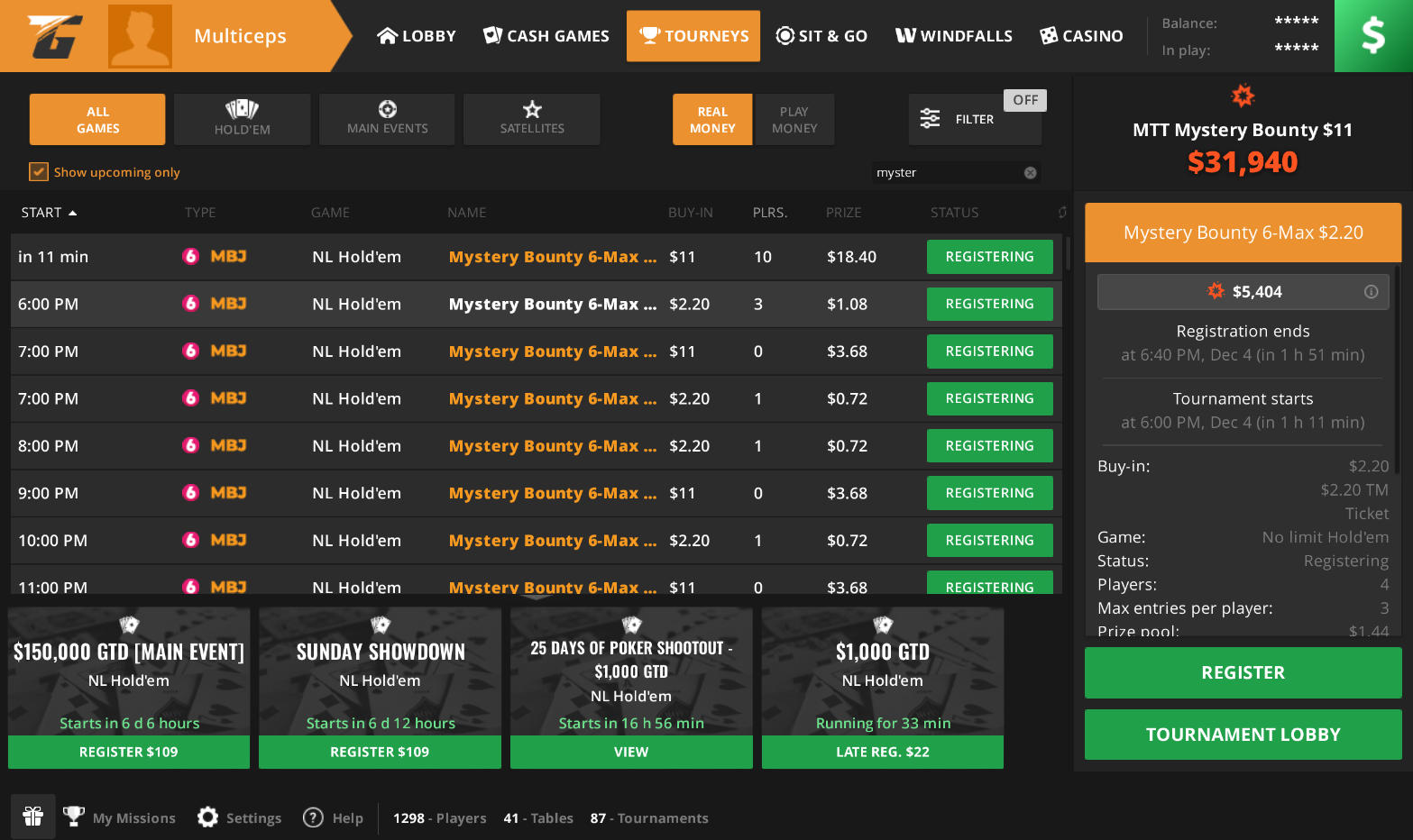1413x840 pixels.
Task: Open My Missions trophy icon
Action: coord(74,817)
